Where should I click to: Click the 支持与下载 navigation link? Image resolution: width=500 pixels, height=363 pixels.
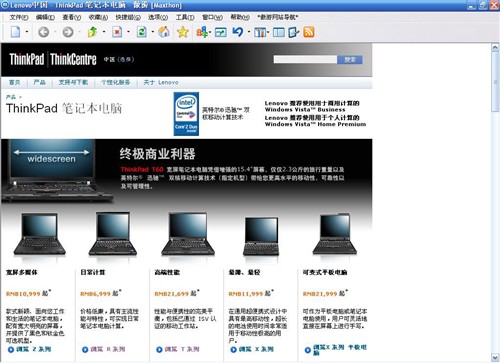coord(73,82)
